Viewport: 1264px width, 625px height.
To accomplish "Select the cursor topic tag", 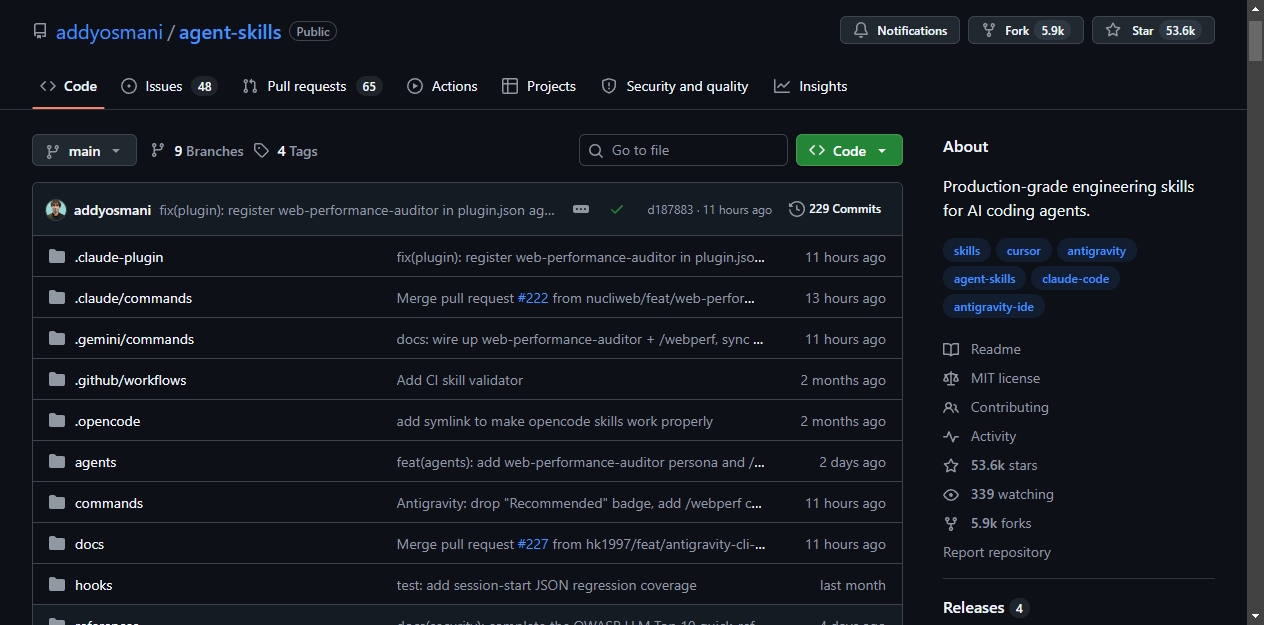I will coord(1023,251).
